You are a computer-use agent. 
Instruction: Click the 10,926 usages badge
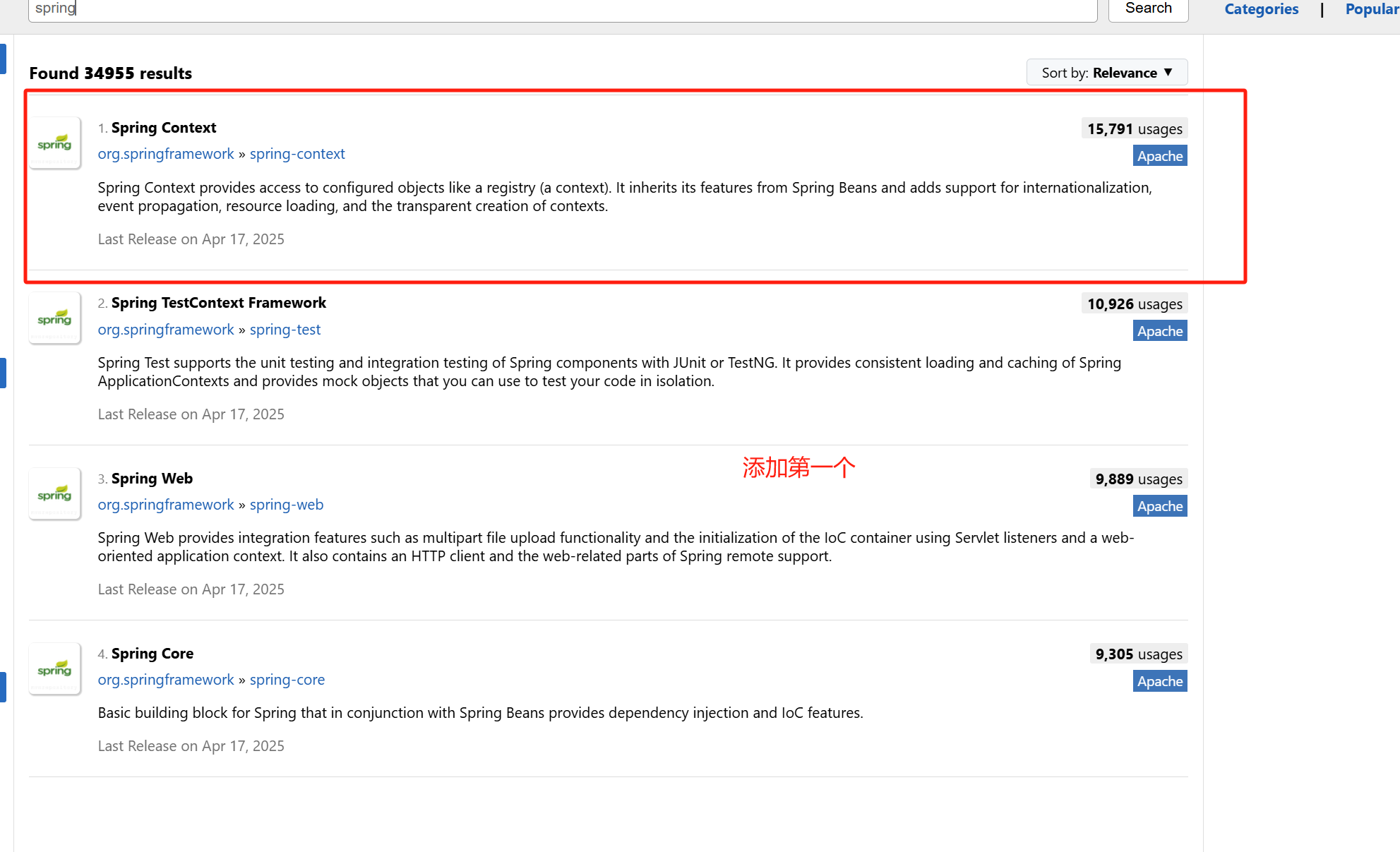(x=1135, y=304)
